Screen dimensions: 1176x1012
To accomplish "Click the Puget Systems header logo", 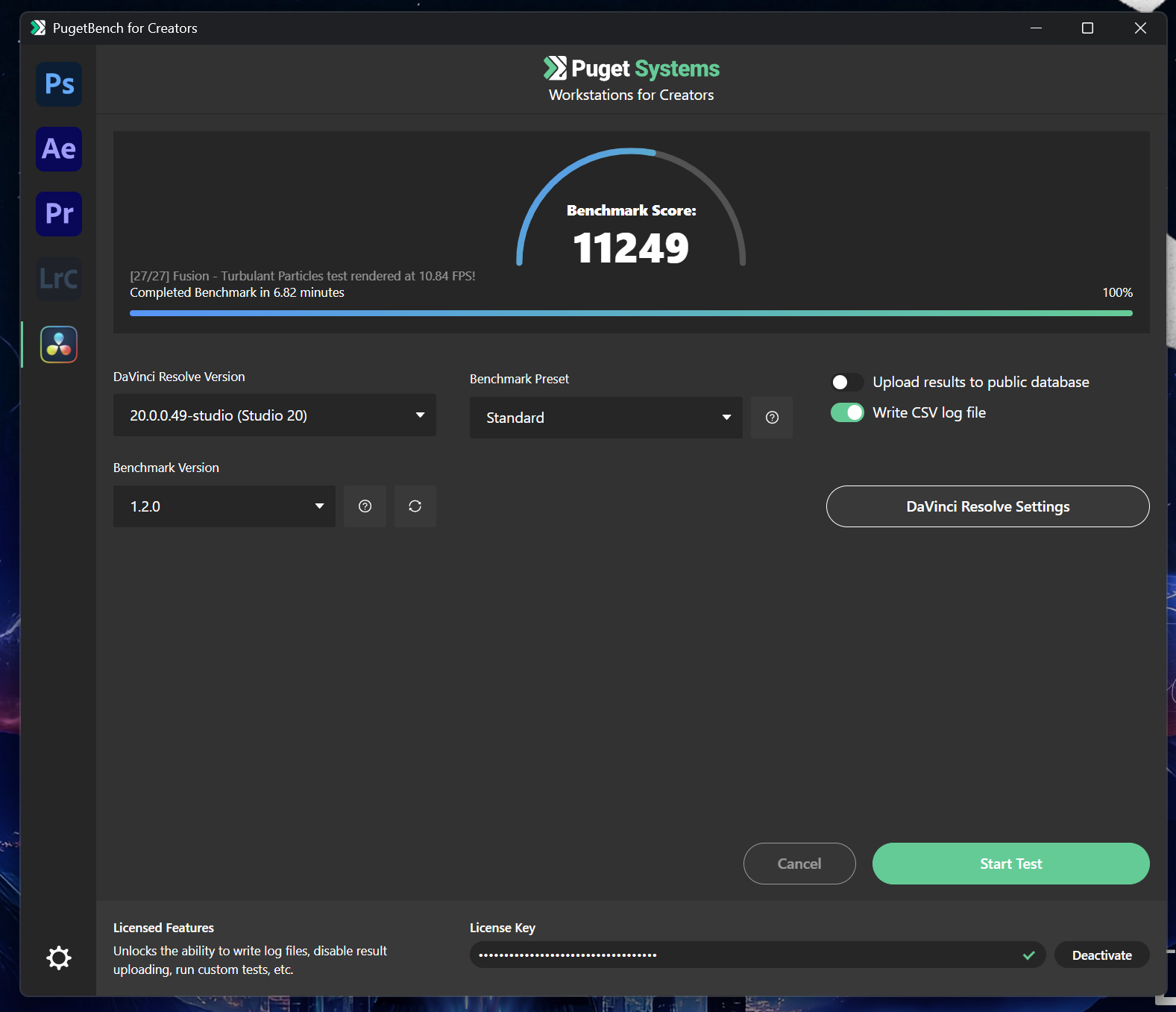I will (632, 69).
